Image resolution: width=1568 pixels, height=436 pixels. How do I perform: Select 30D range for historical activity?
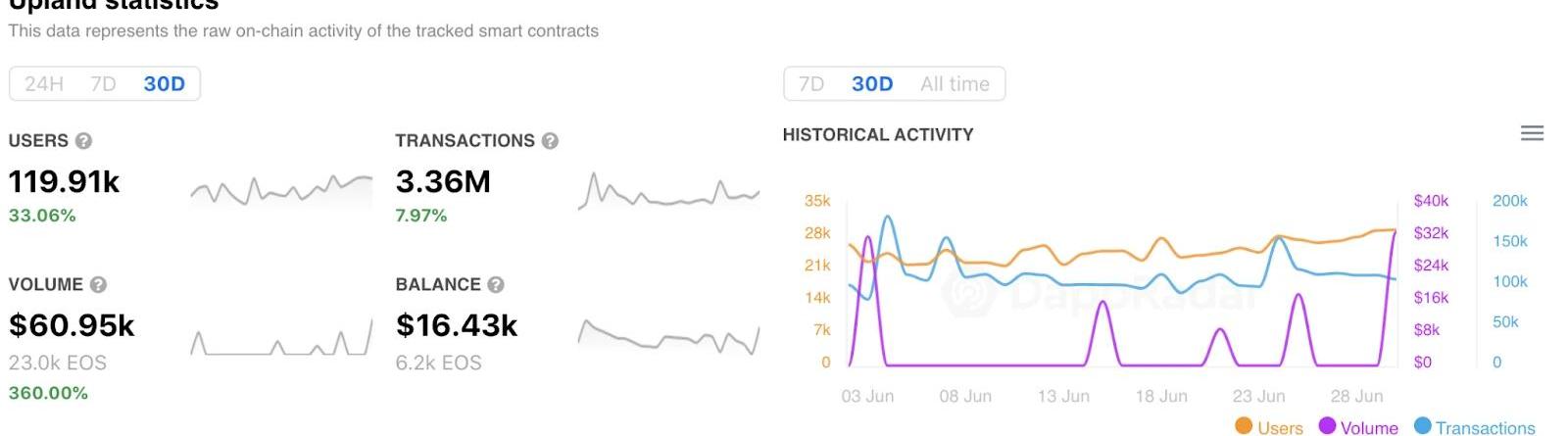(872, 84)
